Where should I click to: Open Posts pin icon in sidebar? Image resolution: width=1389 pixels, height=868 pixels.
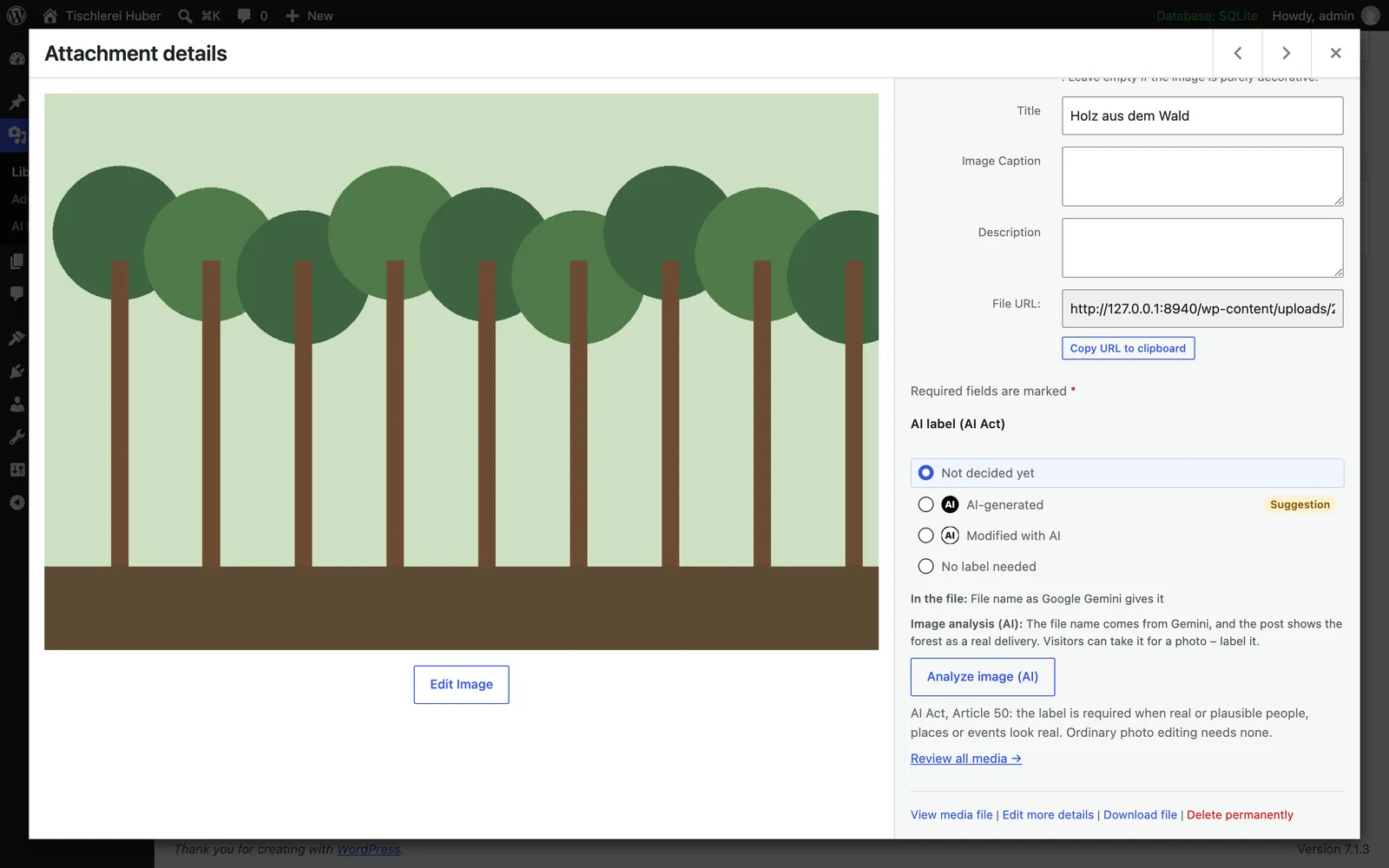[16, 102]
